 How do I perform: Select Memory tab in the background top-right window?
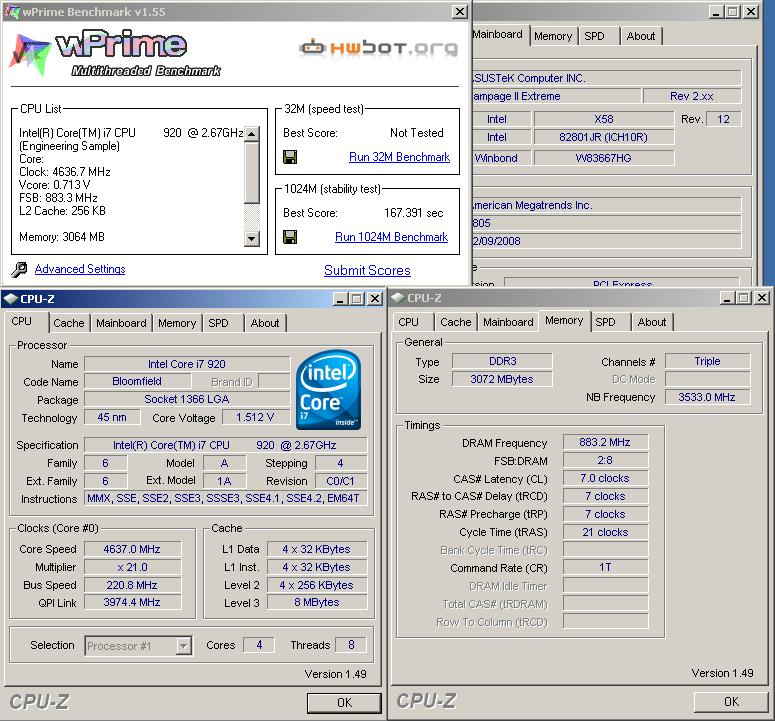(553, 36)
